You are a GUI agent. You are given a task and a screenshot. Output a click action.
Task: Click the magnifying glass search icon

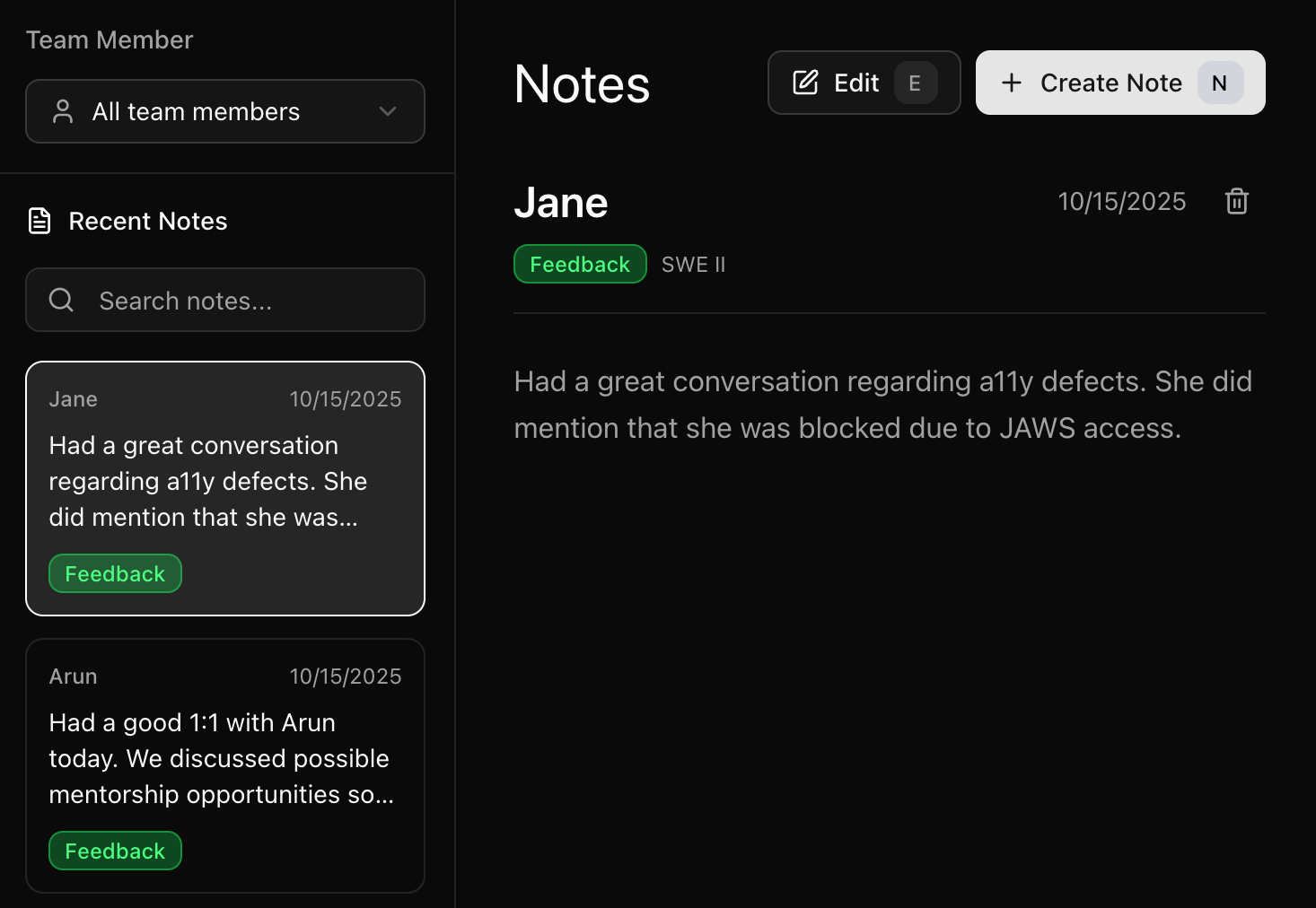pyautogui.click(x=60, y=300)
